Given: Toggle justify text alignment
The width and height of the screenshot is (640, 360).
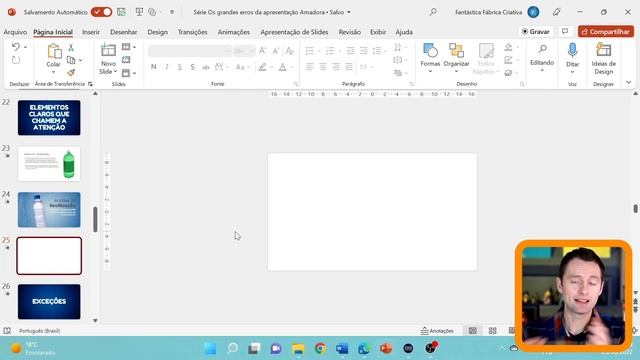Looking at the screenshot, I should click(x=349, y=67).
